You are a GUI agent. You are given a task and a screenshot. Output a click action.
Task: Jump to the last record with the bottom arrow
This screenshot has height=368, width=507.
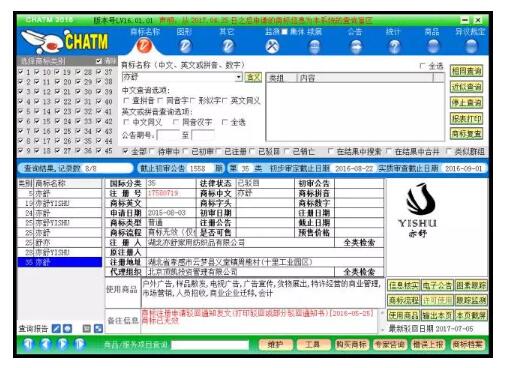pyautogui.click(x=80, y=344)
